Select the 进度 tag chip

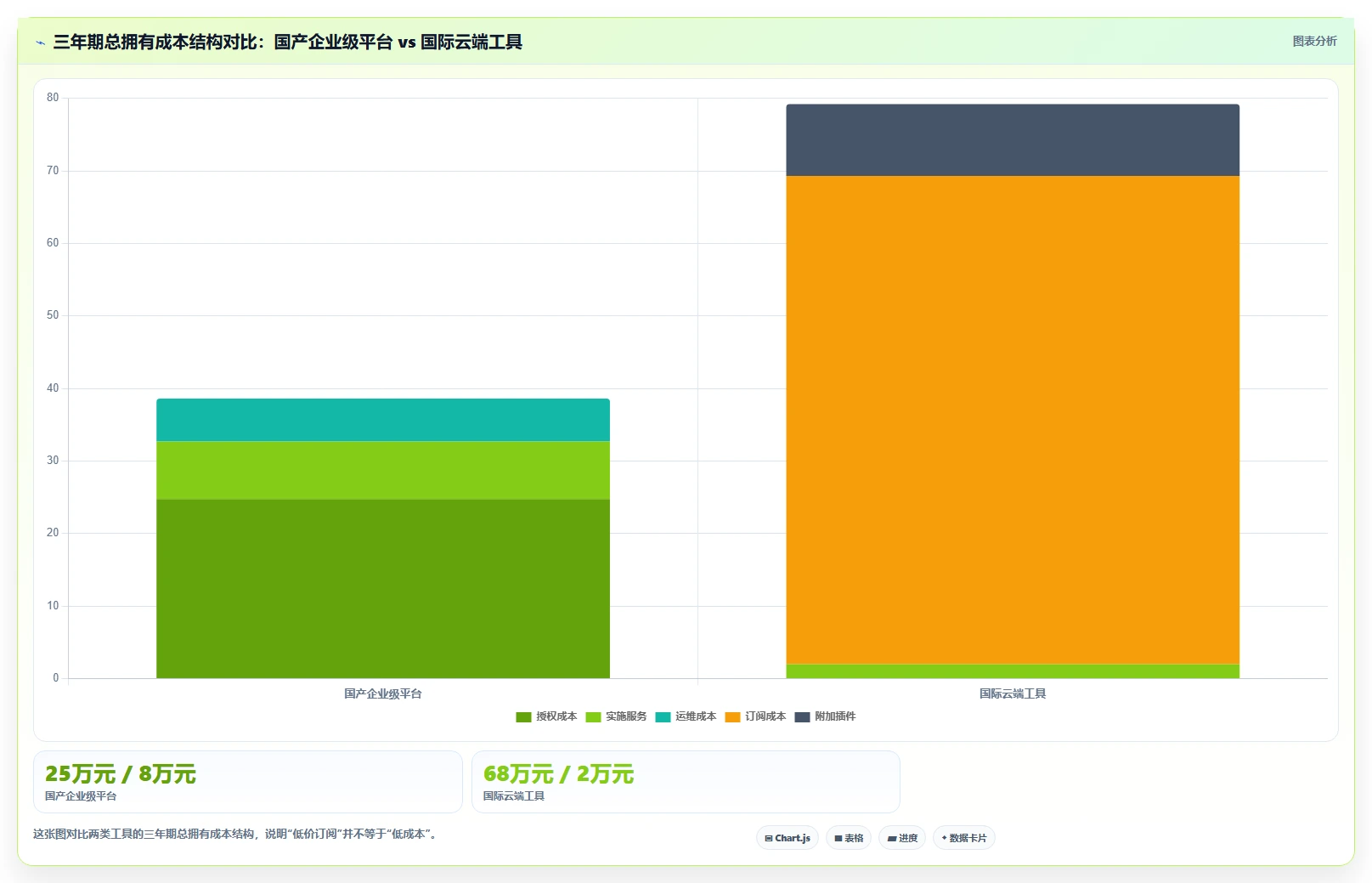(x=902, y=838)
